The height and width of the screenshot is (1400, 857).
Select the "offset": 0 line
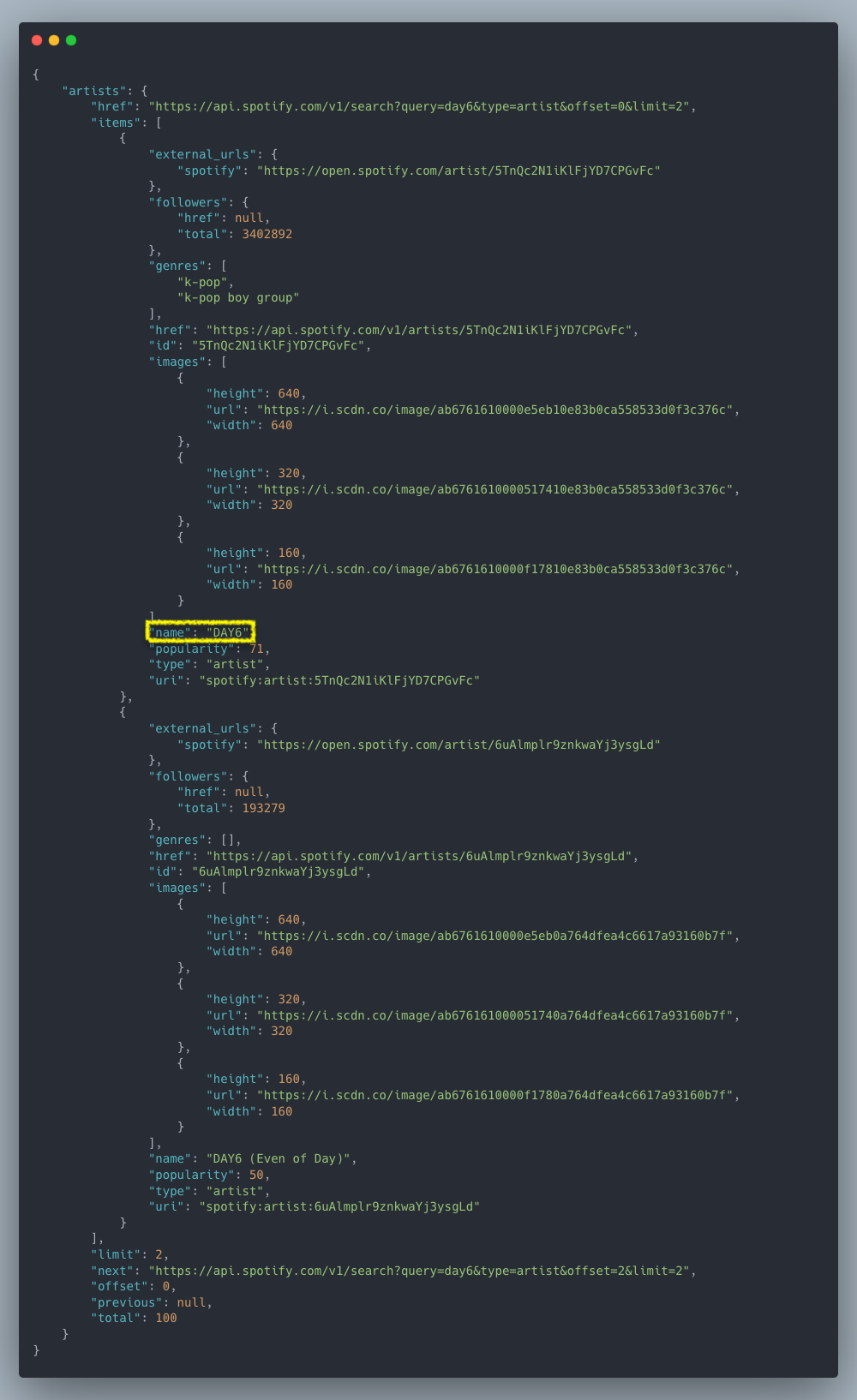pyautogui.click(x=133, y=1286)
